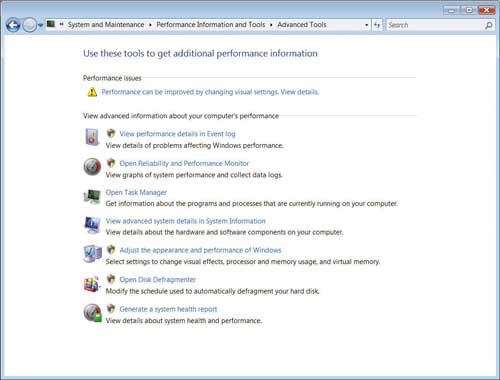Click the Task Manager icon
This screenshot has width=500, height=380.
[x=92, y=196]
